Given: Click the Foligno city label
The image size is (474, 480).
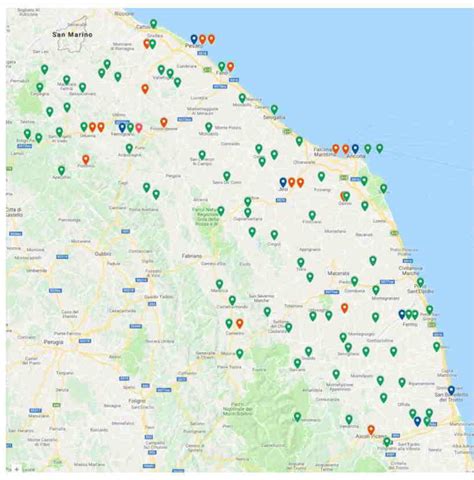Looking at the screenshot, I should (x=137, y=401).
